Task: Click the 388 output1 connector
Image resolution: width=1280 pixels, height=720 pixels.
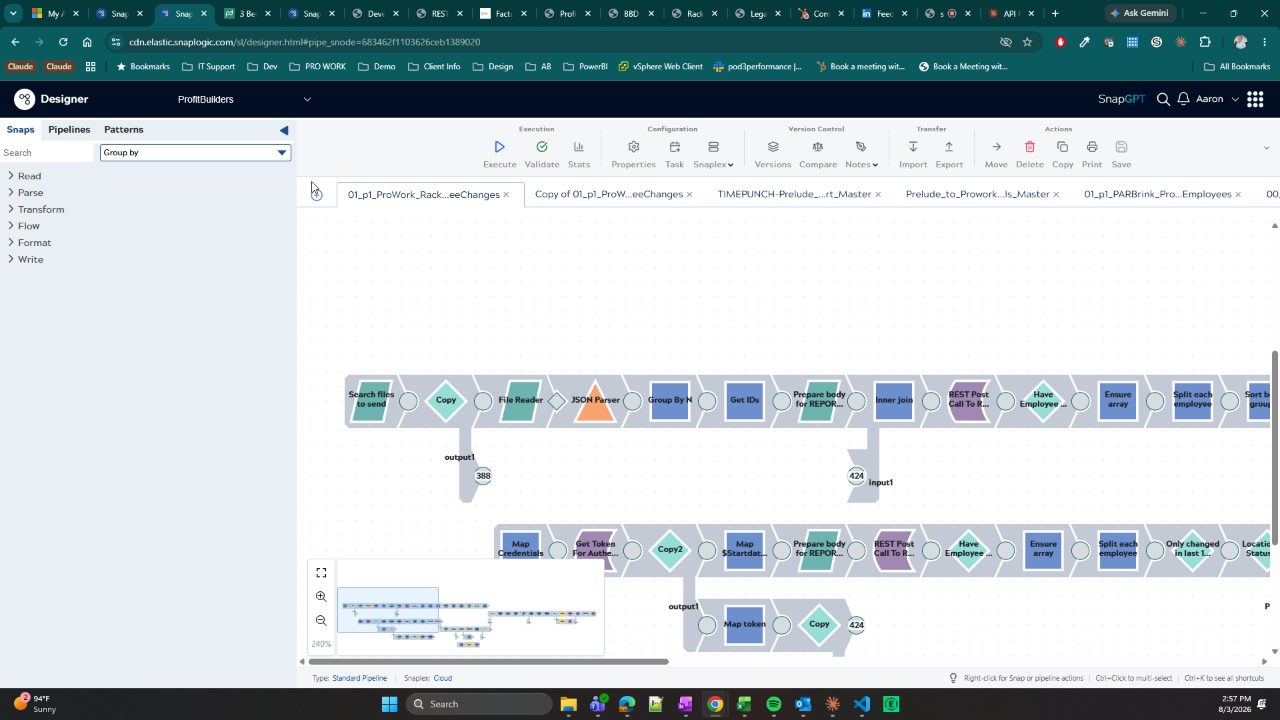Action: [483, 476]
